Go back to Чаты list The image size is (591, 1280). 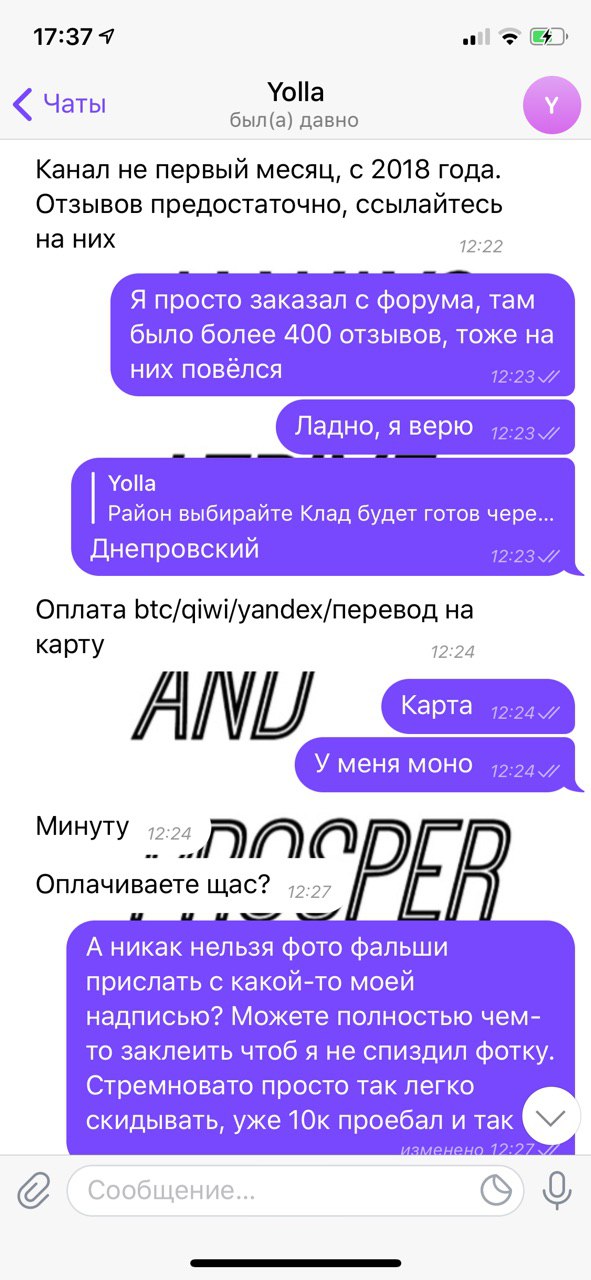pyautogui.click(x=59, y=104)
